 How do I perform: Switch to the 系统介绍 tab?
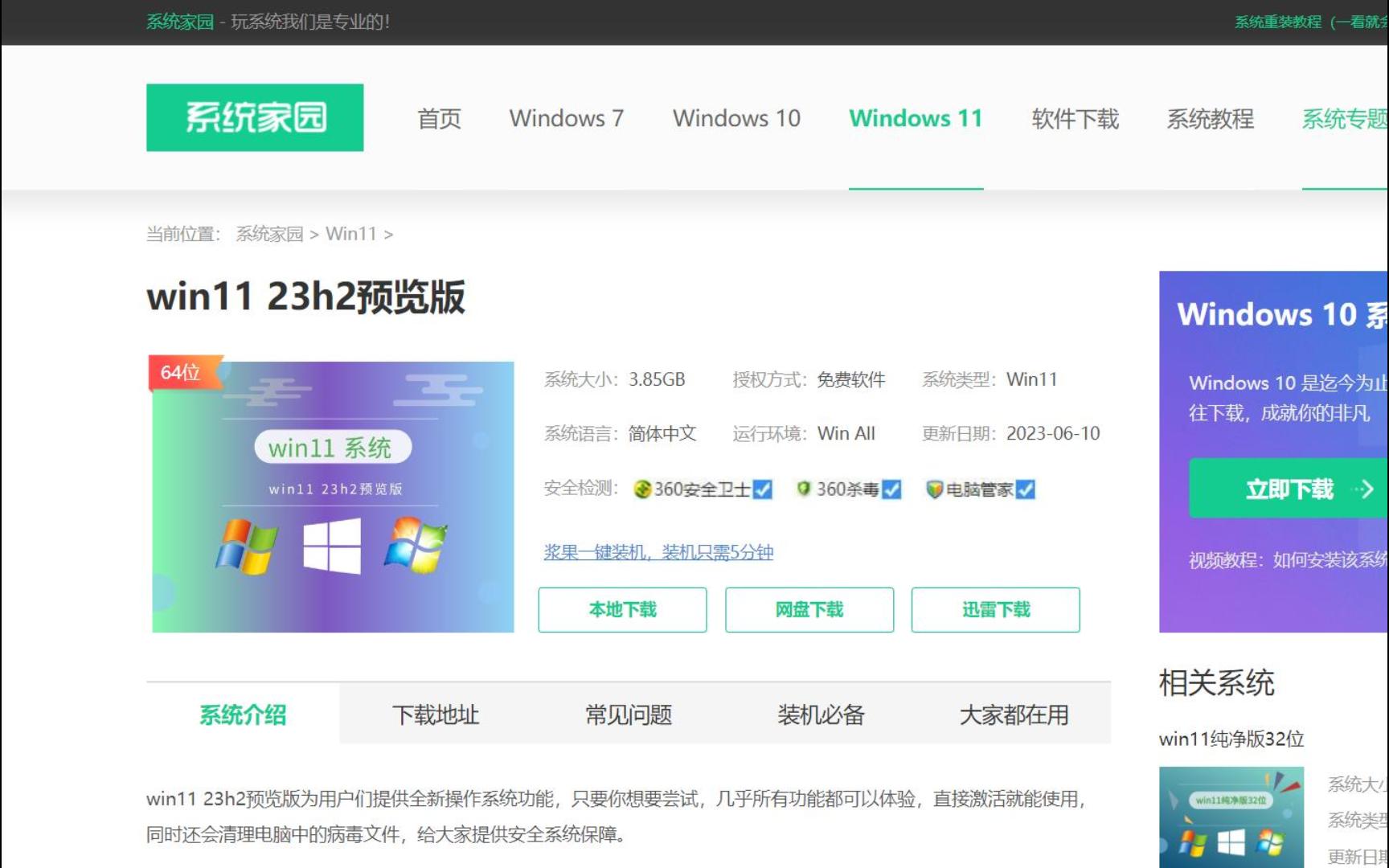[243, 714]
